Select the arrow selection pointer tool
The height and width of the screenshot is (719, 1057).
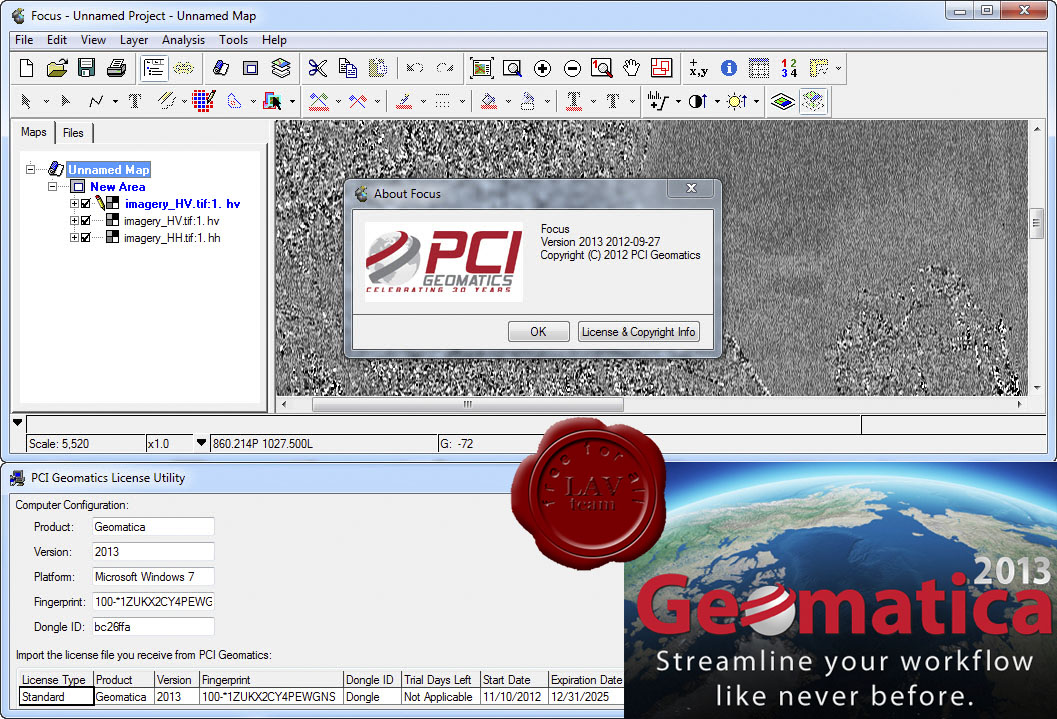click(x=26, y=102)
